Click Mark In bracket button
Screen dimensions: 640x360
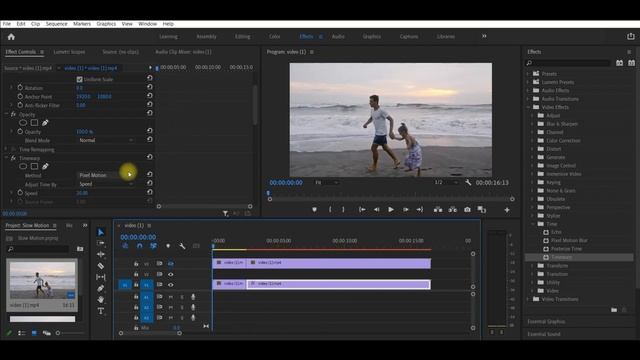point(330,209)
